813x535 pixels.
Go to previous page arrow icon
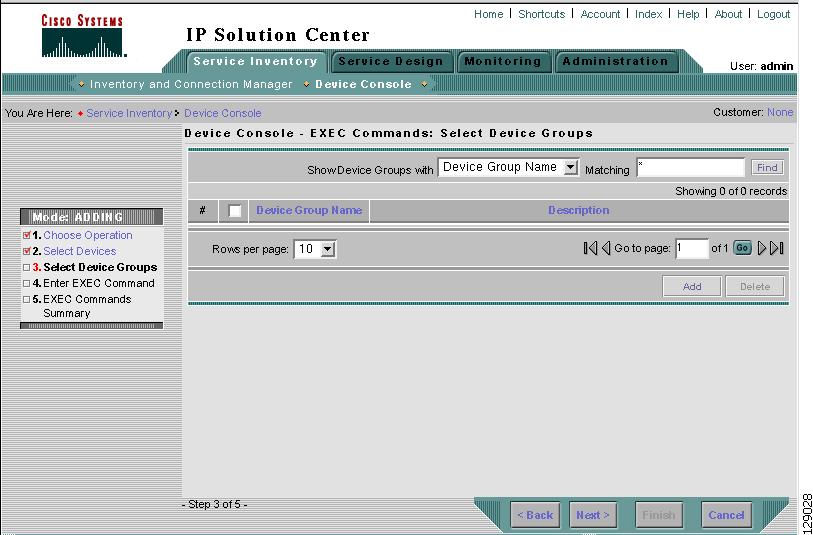pyautogui.click(x=606, y=248)
